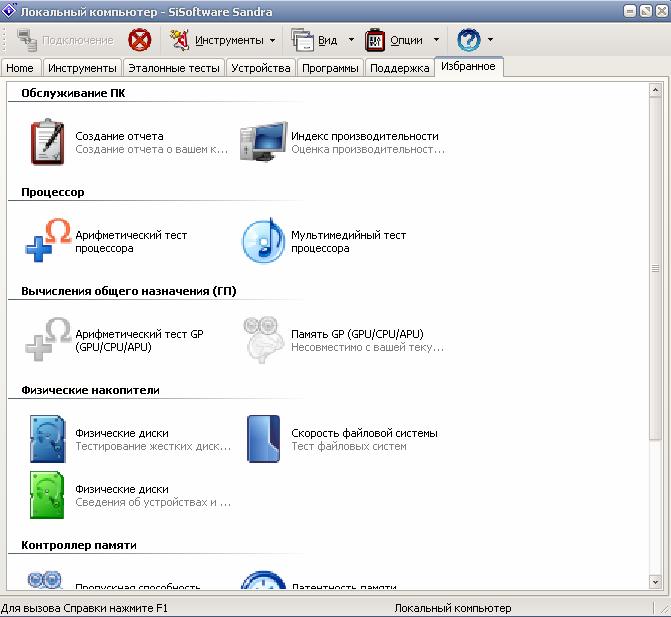The image size is (671, 617).
Task: Click the vertical scrollbar thumb
Action: (655, 269)
